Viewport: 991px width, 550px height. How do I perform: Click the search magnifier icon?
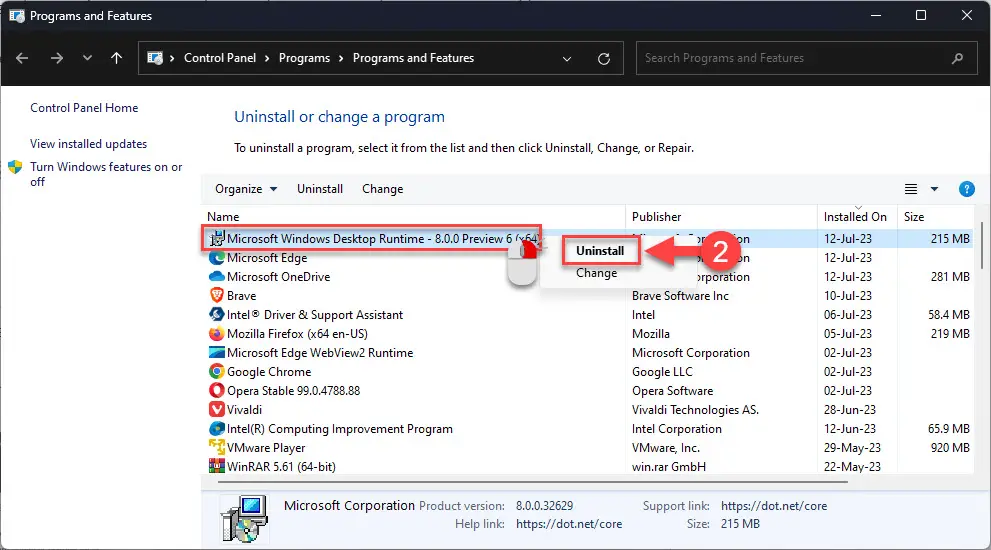point(958,58)
